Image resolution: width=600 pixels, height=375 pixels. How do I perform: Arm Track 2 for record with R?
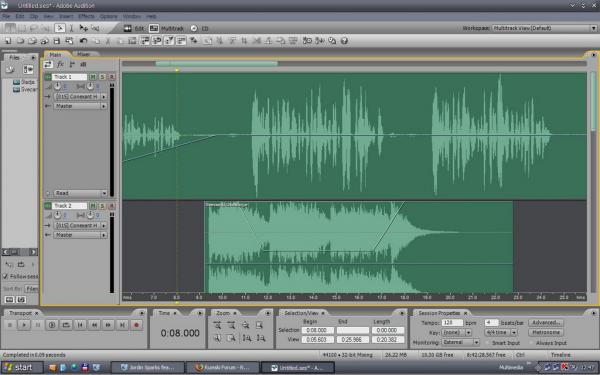112,206
